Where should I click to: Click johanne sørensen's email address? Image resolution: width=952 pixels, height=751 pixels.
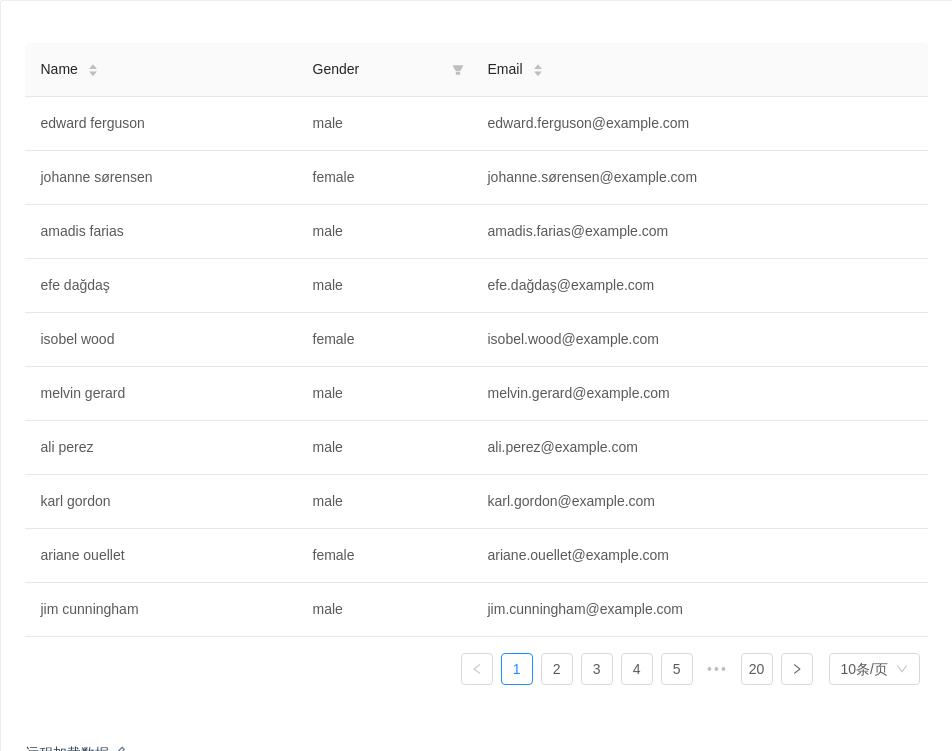[x=592, y=177]
